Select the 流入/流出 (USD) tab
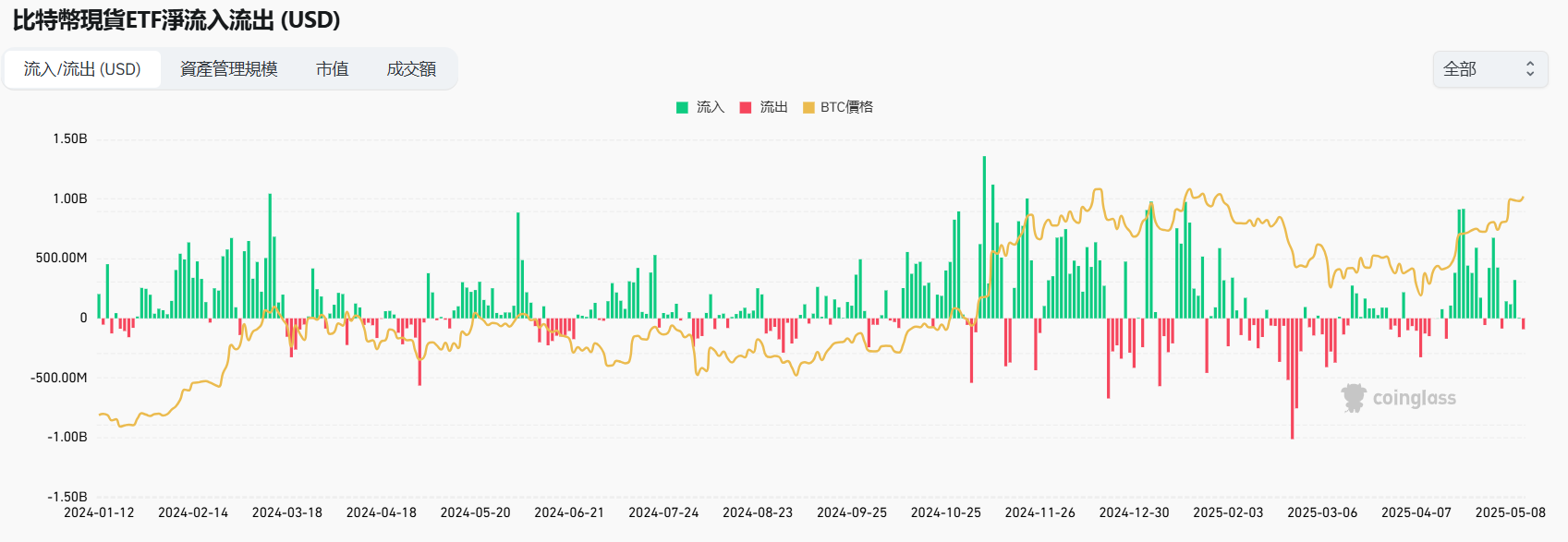 coord(82,69)
